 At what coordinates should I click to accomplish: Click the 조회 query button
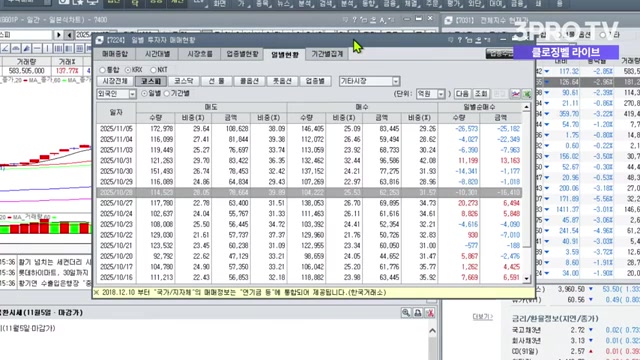point(481,94)
